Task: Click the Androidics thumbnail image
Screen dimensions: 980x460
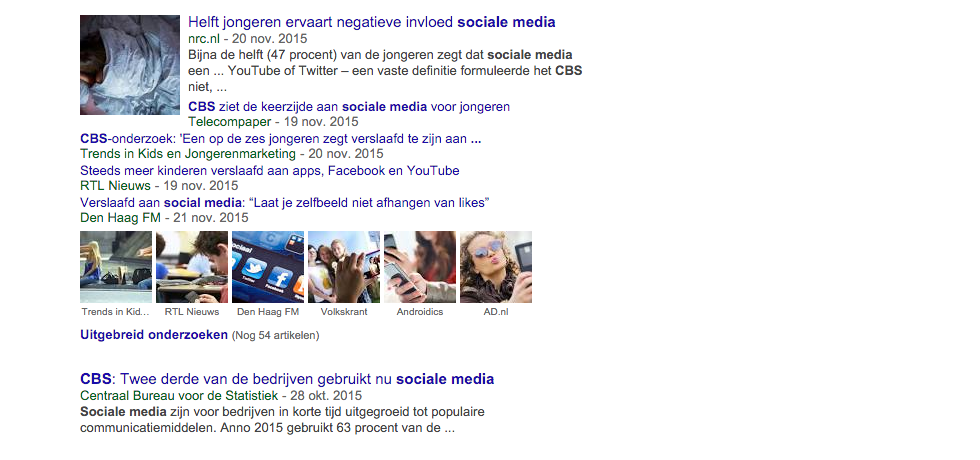Action: (x=420, y=267)
